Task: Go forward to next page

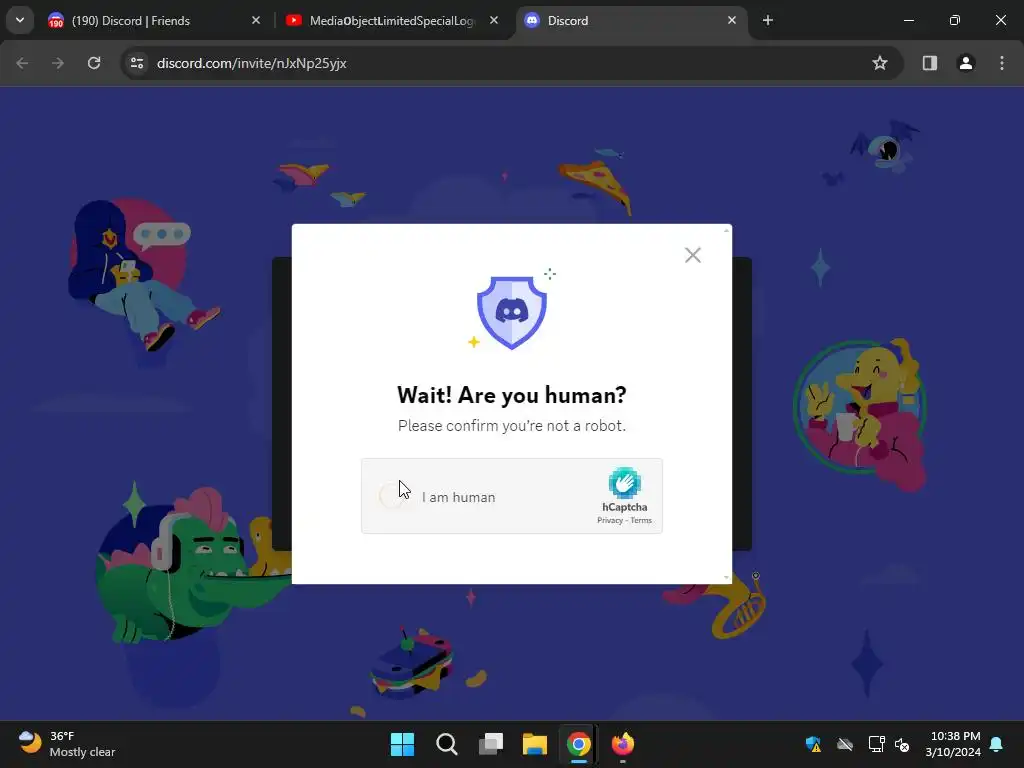Action: click(58, 63)
